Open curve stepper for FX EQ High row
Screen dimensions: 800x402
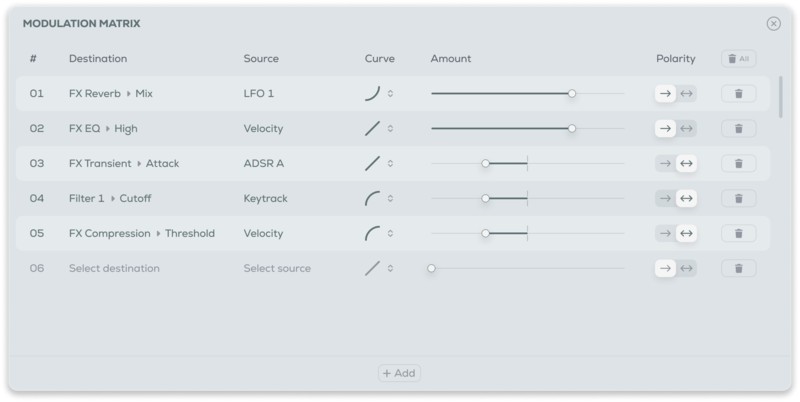point(390,129)
